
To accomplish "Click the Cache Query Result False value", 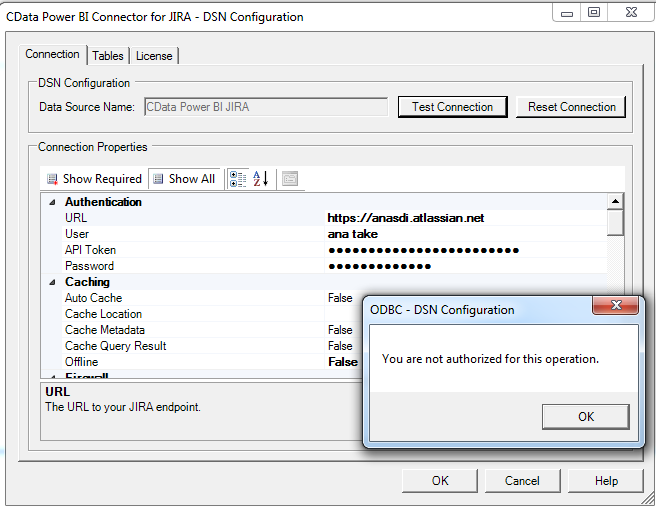I will pos(340,346).
